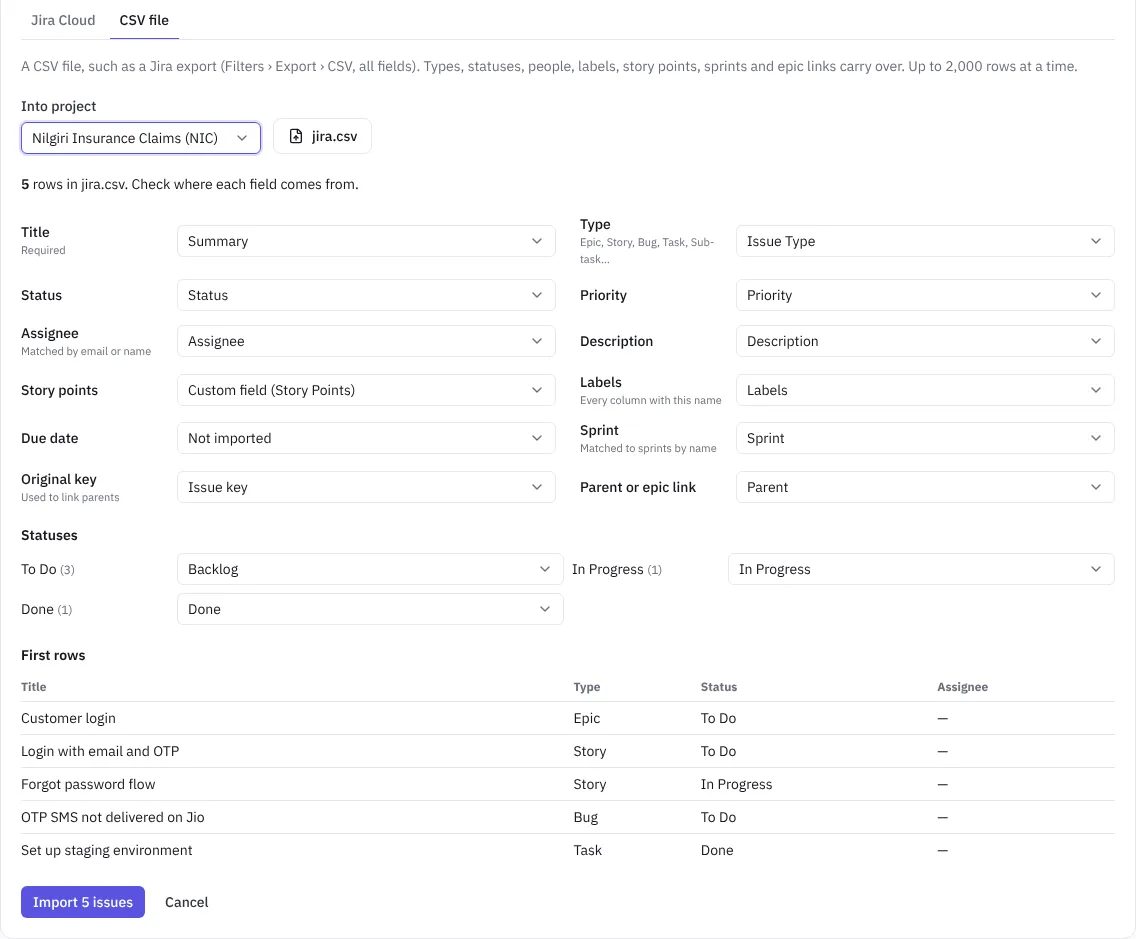This screenshot has width=1136, height=939.
Task: Open the Assignee field mapping dropdown
Action: [366, 341]
